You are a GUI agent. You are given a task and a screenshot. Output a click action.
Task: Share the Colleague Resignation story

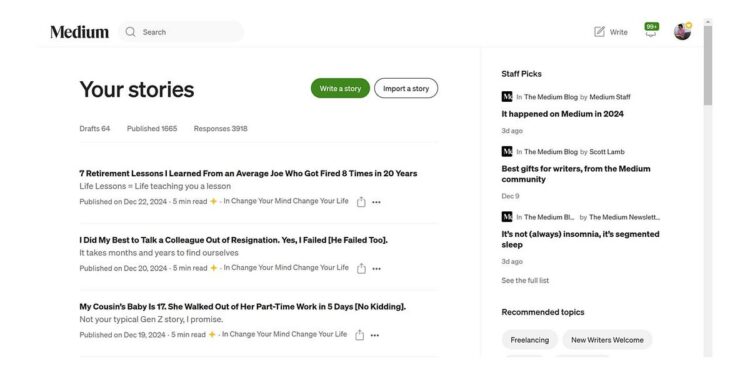(361, 268)
